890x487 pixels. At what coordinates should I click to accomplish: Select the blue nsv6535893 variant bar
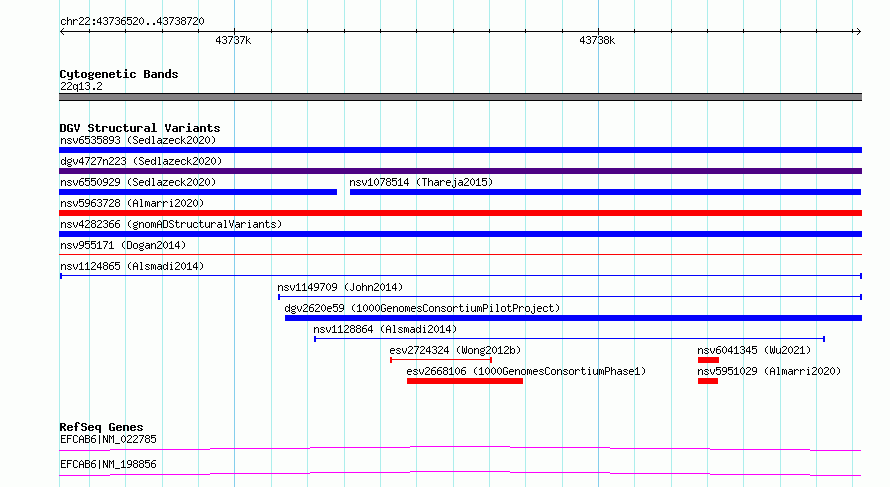point(460,150)
